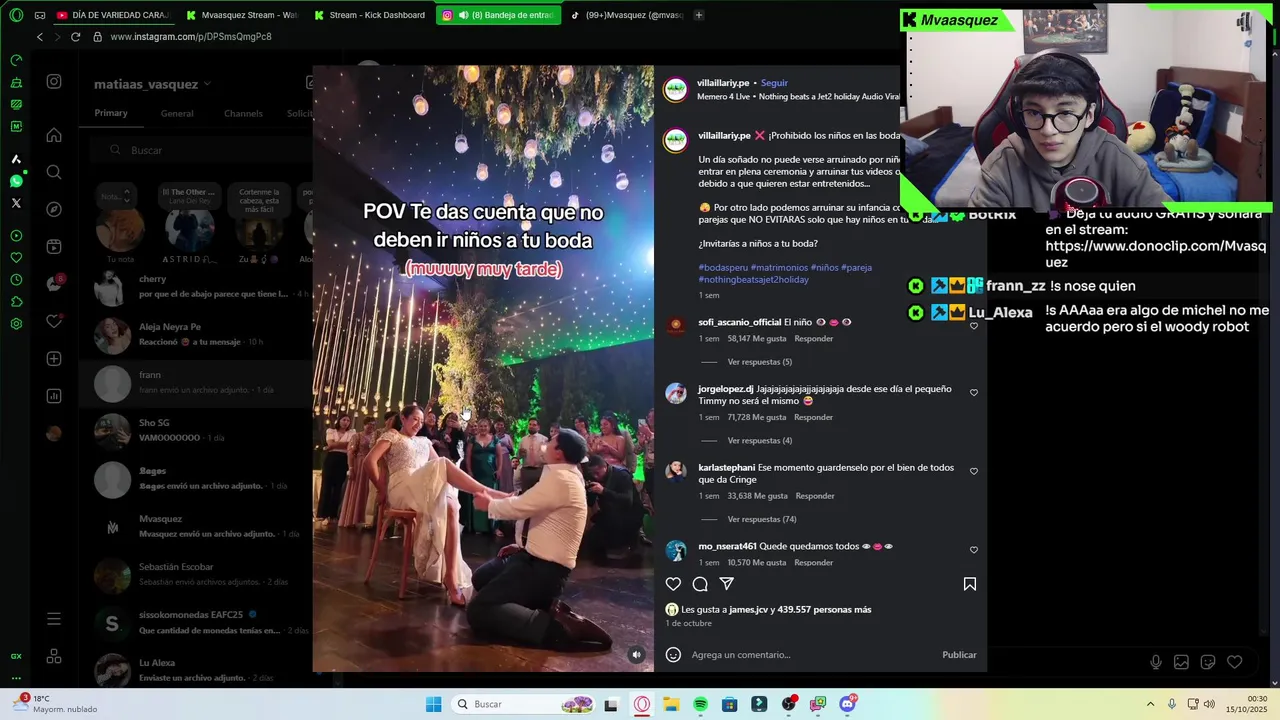The image size is (1280, 720).
Task: Open Instagram hamburger More menu
Action: tap(54, 619)
